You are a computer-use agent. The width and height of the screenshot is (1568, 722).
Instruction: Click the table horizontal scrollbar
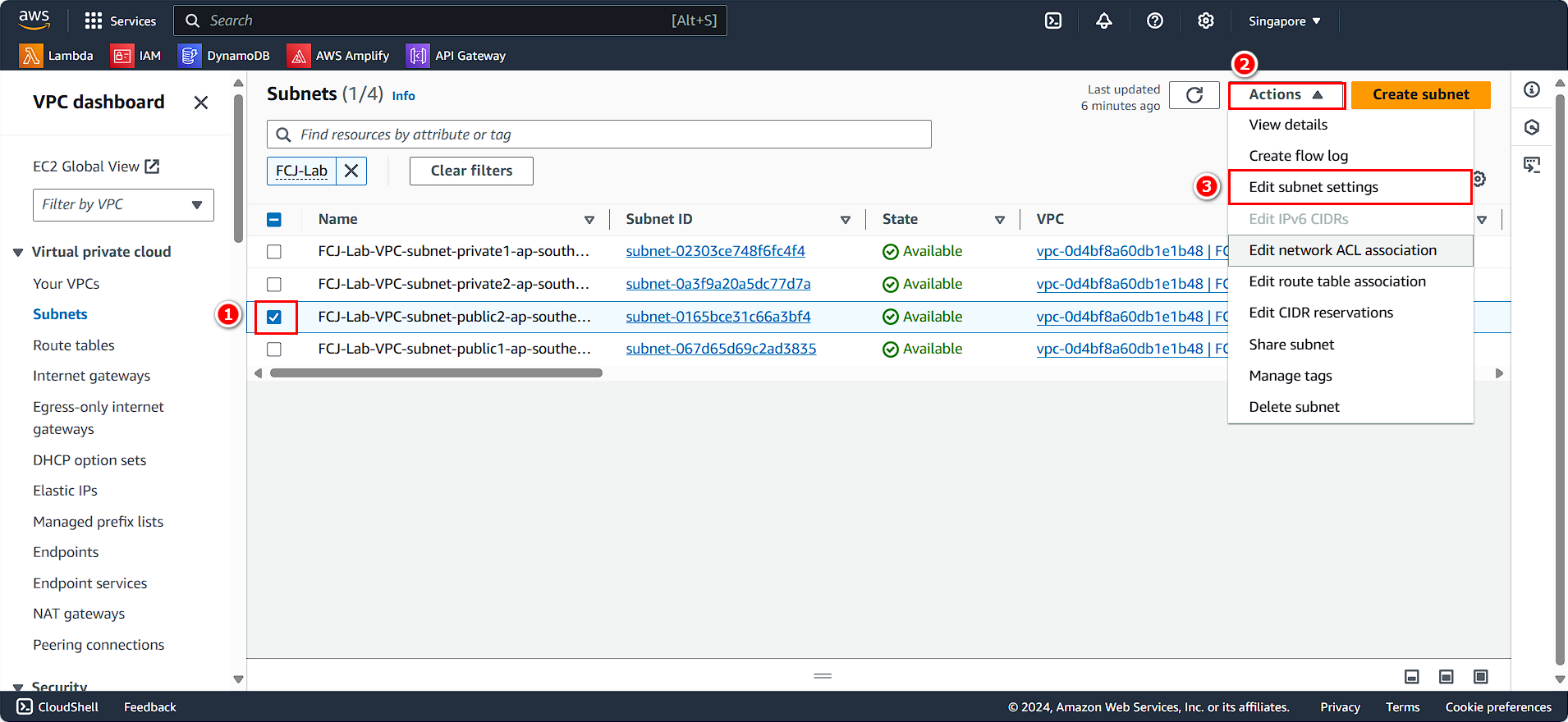point(436,373)
